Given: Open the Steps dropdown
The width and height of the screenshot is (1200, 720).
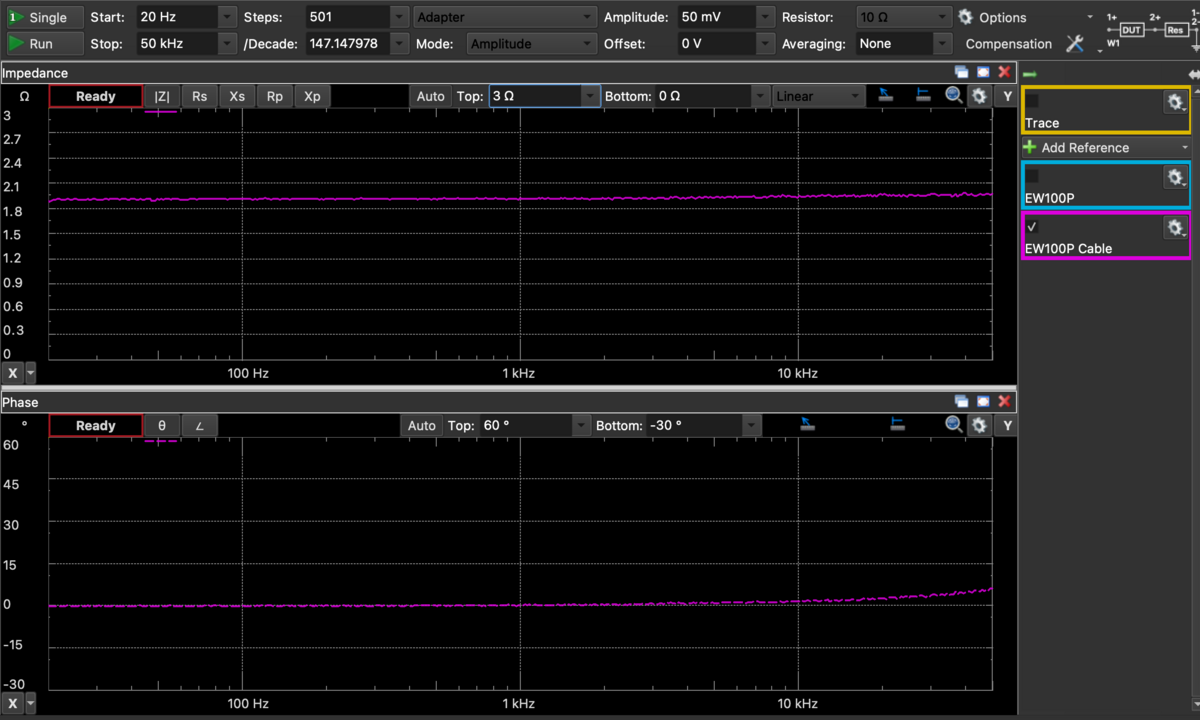Looking at the screenshot, I should pos(400,17).
